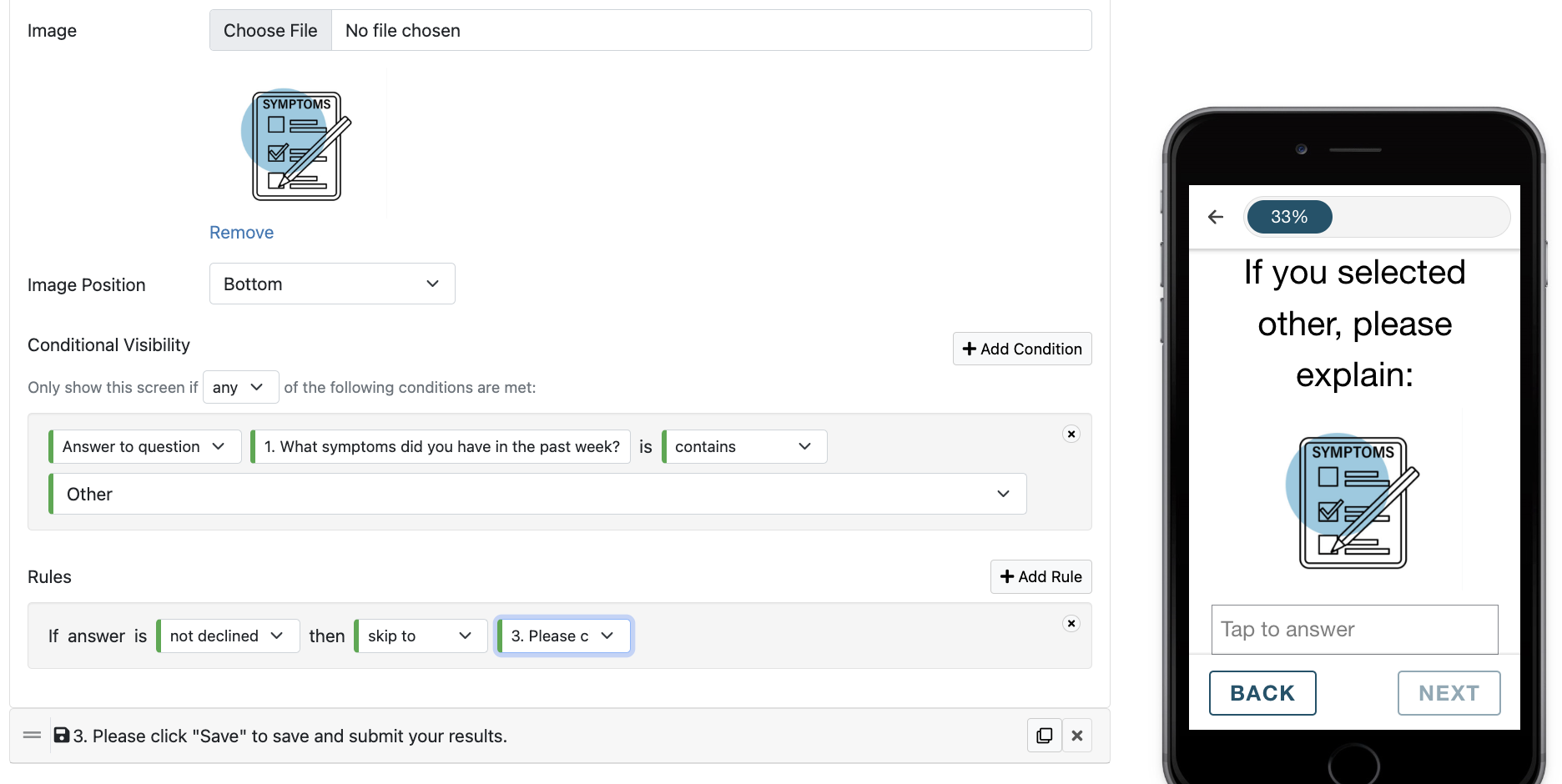Image resolution: width=1562 pixels, height=784 pixels.
Task: Click the 'Tap to answer' field
Action: (1354, 630)
